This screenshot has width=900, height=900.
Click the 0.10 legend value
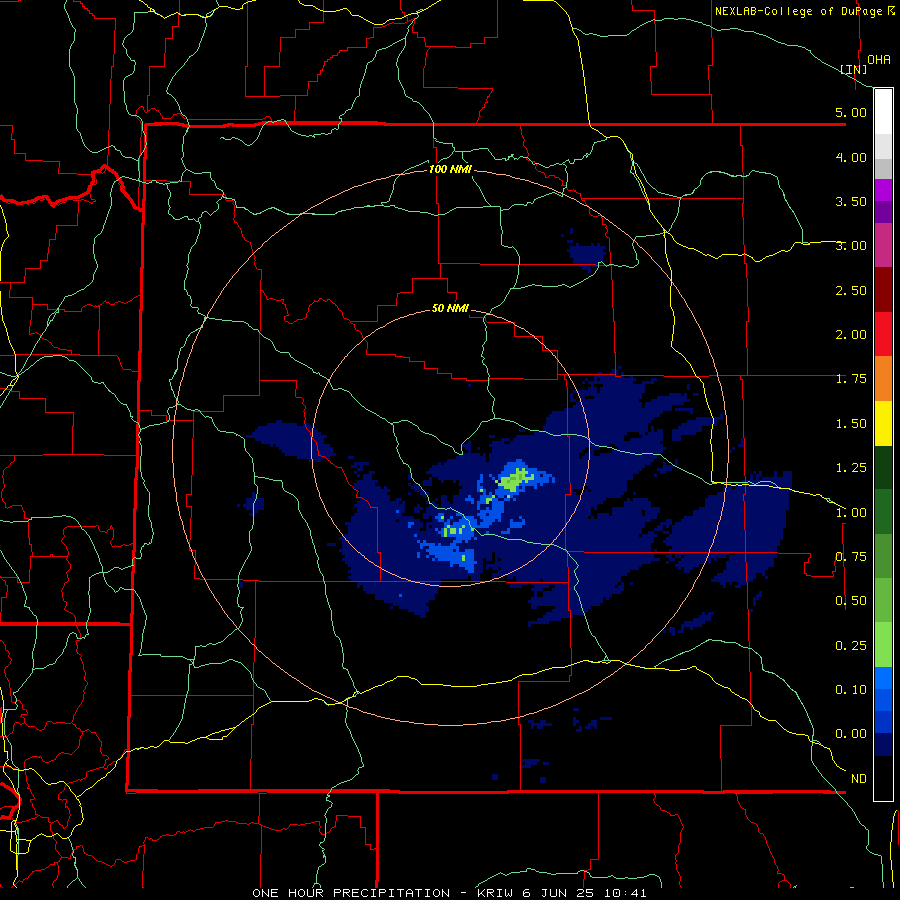851,690
